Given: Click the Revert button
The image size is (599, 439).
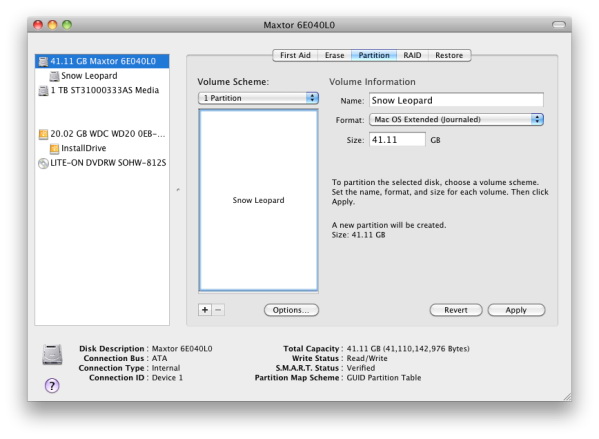Looking at the screenshot, I should (x=456, y=310).
